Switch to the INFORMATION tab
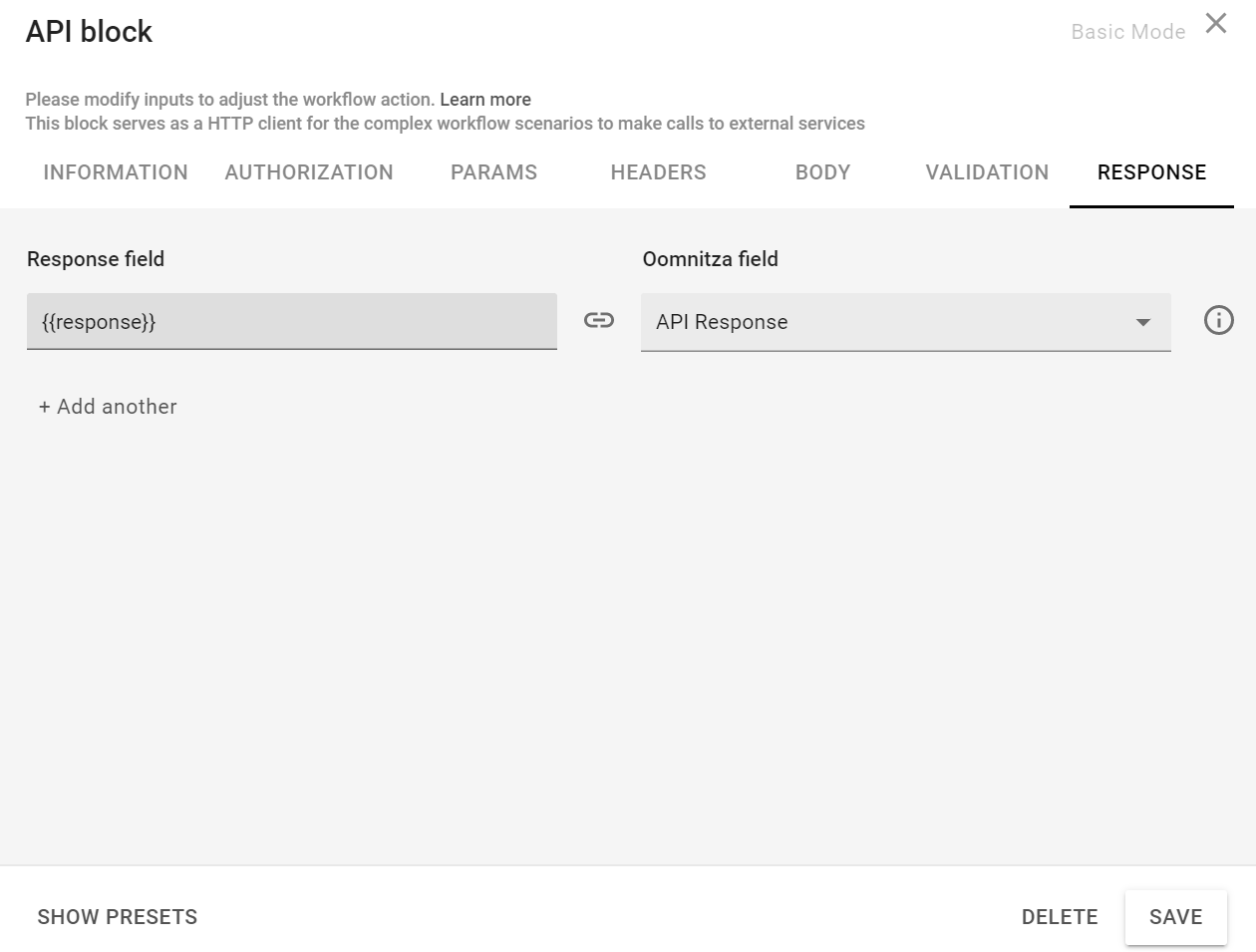The height and width of the screenshot is (952, 1256). [x=115, y=171]
